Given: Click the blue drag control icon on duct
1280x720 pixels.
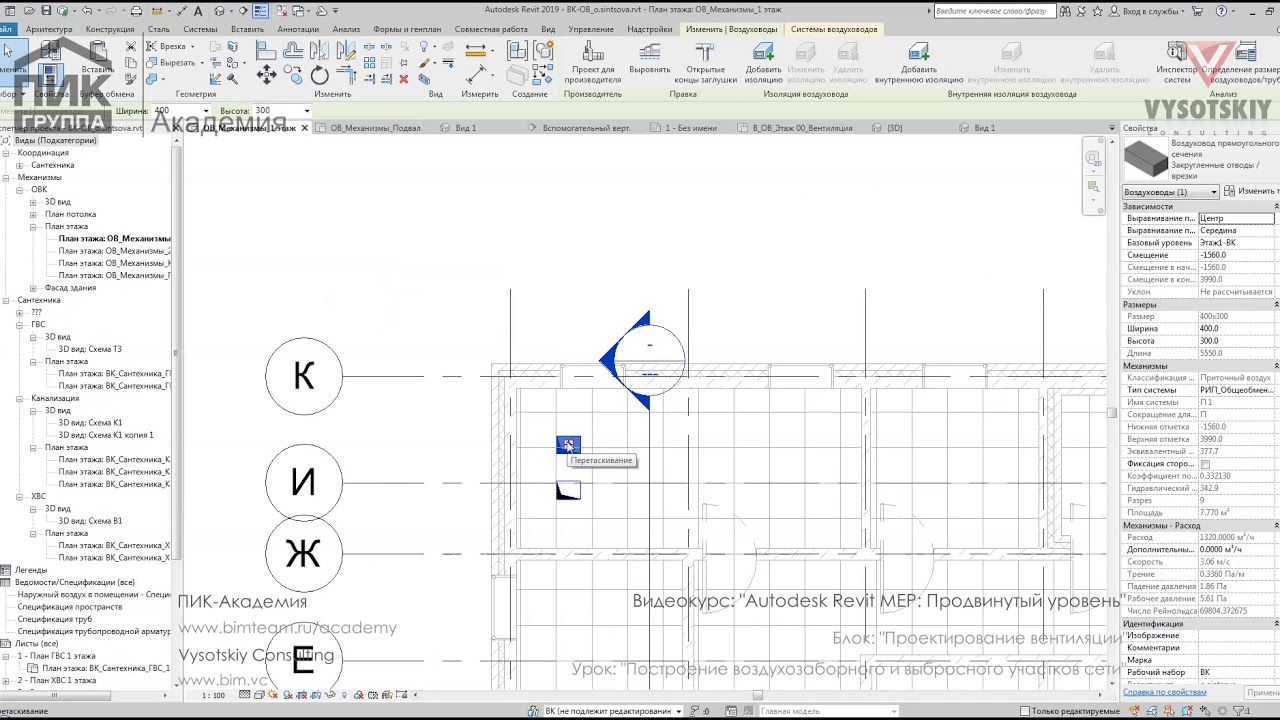Looking at the screenshot, I should pyautogui.click(x=568, y=445).
